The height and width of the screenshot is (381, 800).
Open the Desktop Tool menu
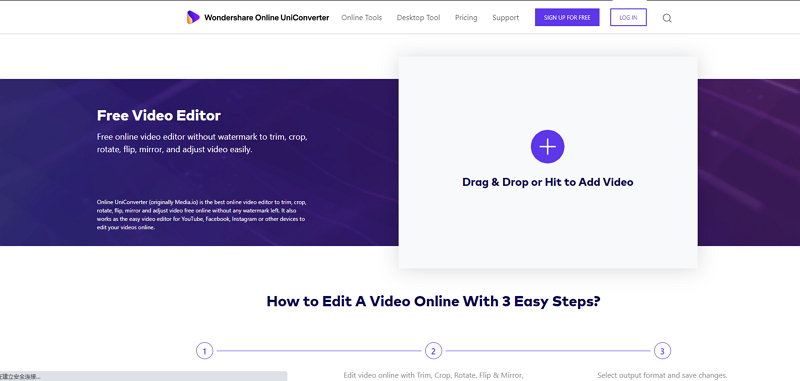tap(418, 18)
